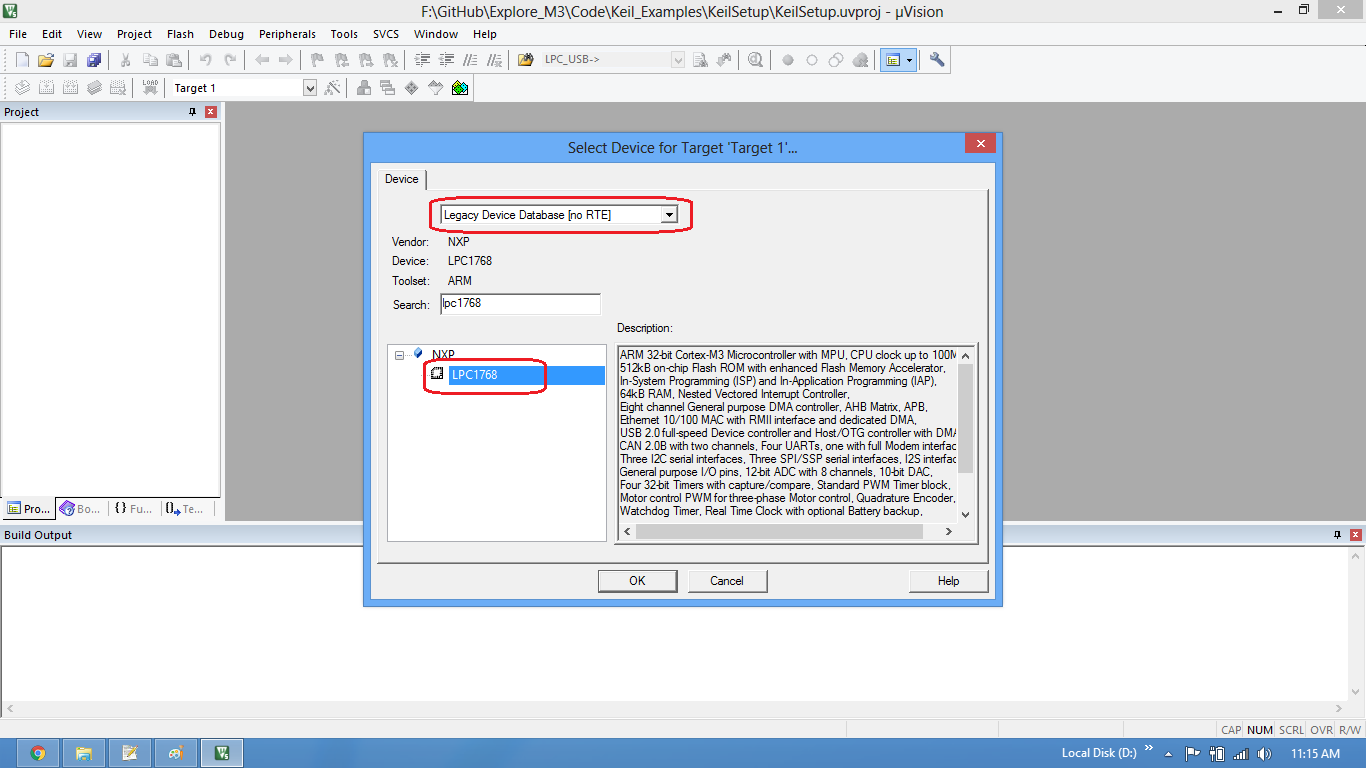Toggle bookmark flag icon
This screenshot has width=1366, height=768.
317,60
